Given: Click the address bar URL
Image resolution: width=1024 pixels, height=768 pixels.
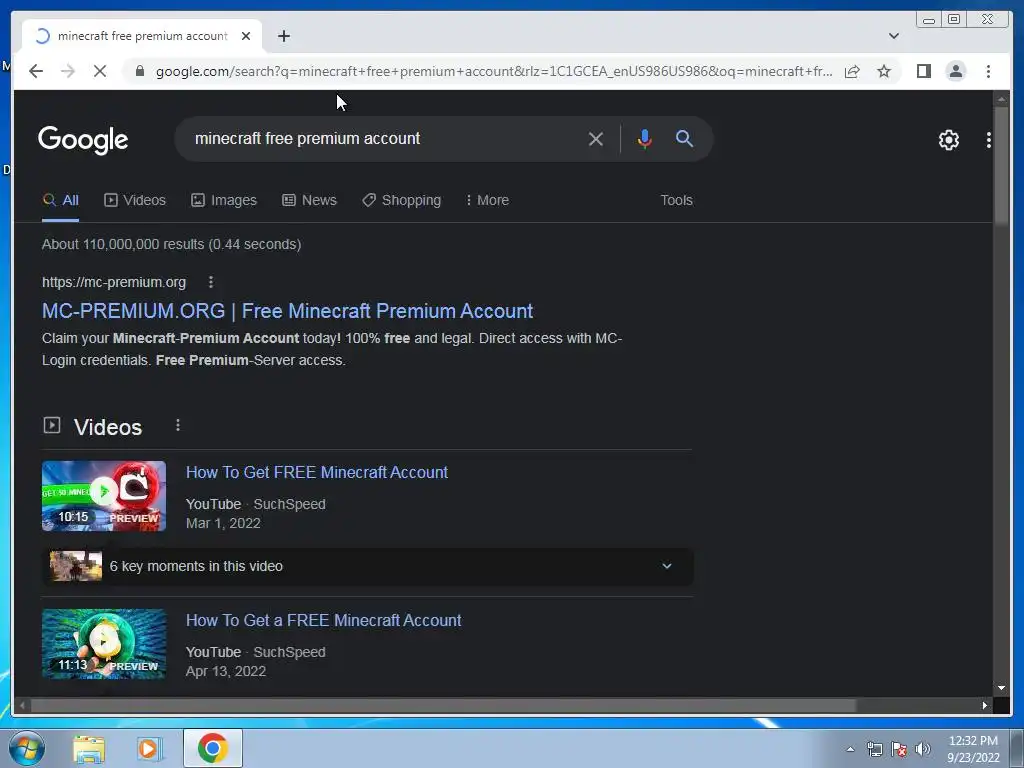Looking at the screenshot, I should coord(494,71).
